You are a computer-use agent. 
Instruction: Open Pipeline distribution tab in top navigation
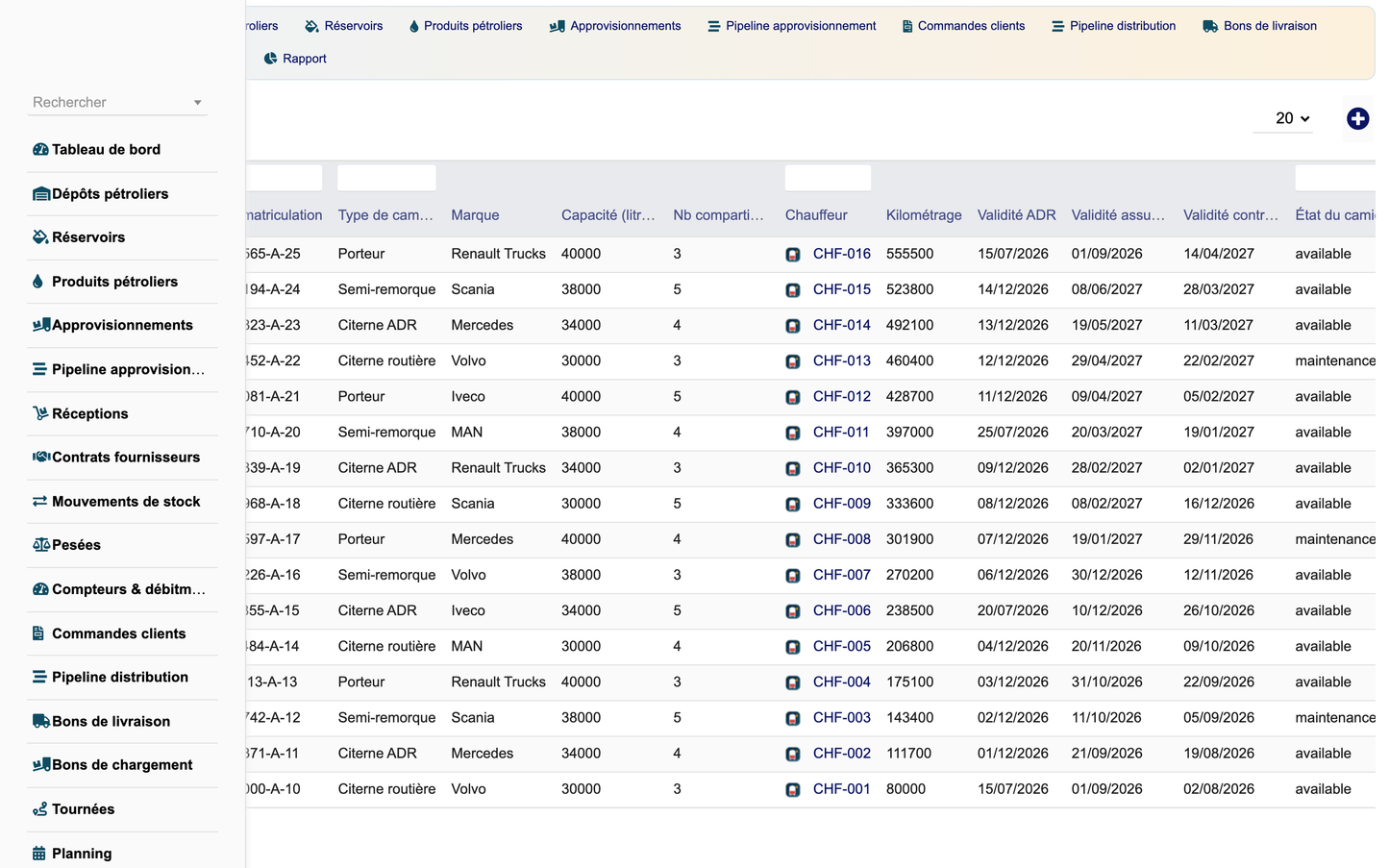1114,26
